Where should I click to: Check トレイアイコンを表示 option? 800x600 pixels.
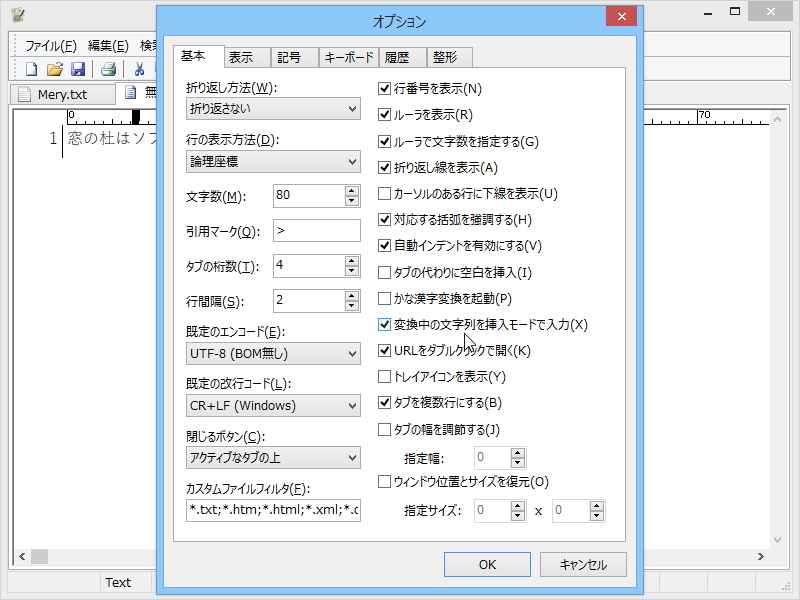383,377
